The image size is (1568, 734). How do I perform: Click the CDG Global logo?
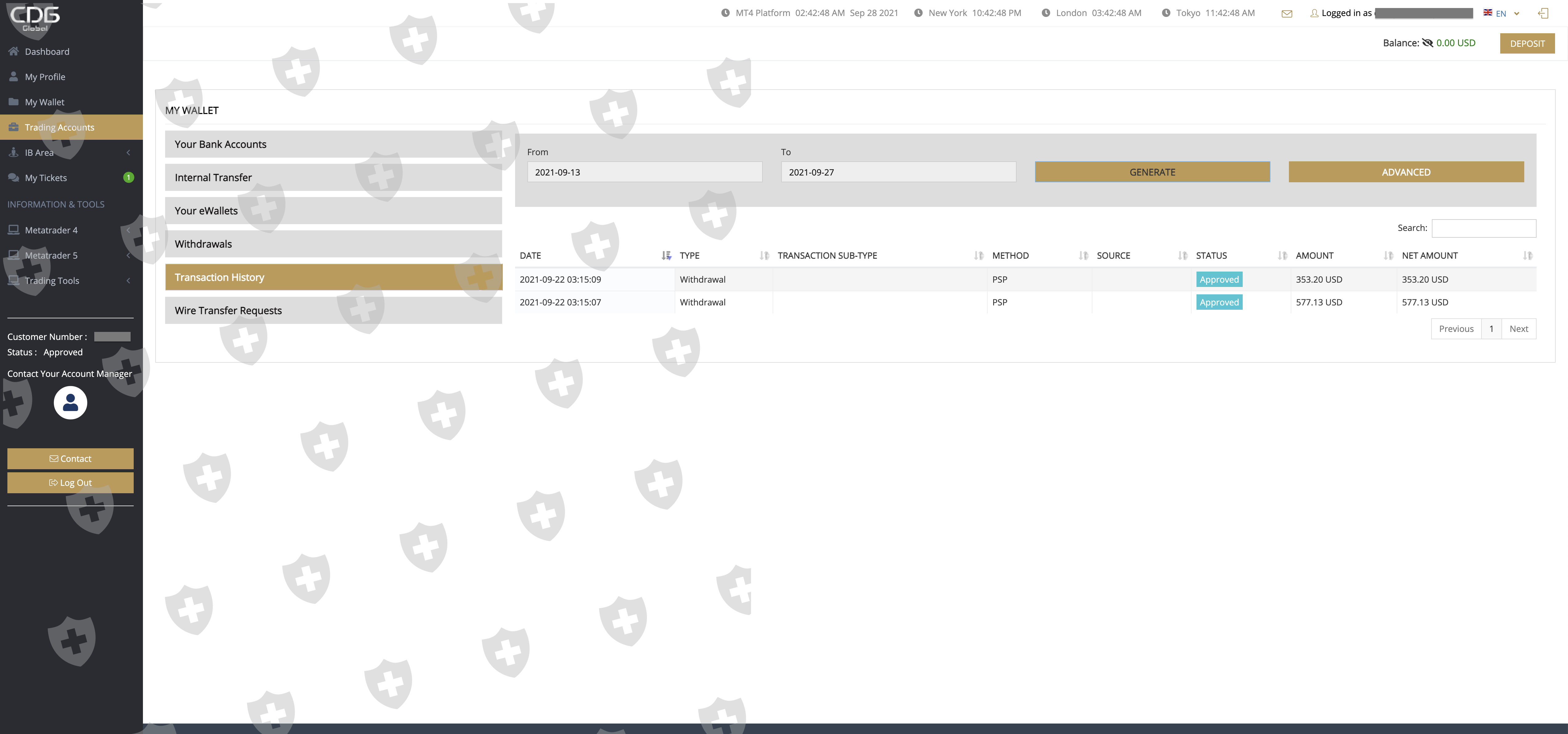tap(35, 18)
